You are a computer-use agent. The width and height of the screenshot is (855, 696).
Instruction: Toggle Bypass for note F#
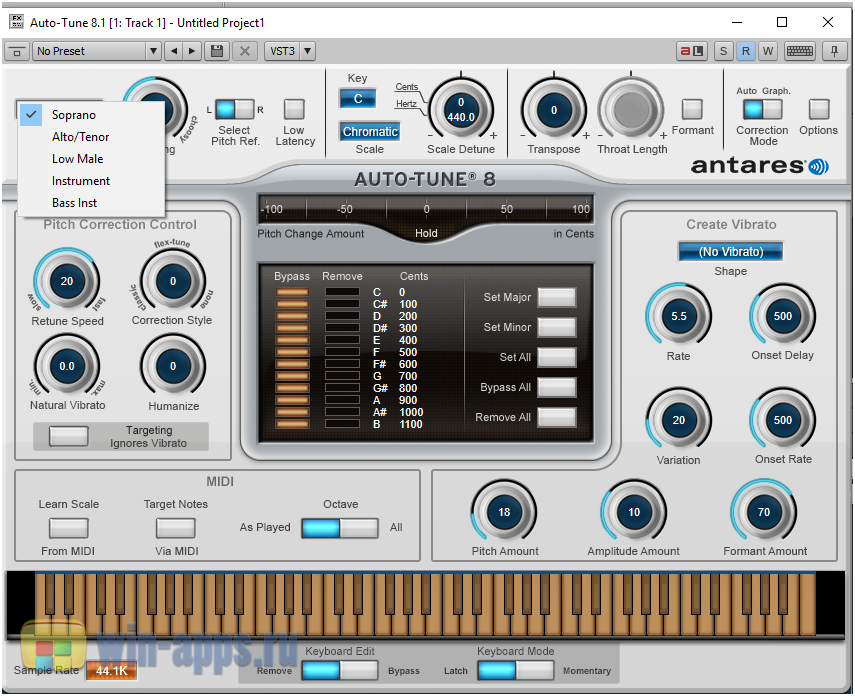coord(292,364)
